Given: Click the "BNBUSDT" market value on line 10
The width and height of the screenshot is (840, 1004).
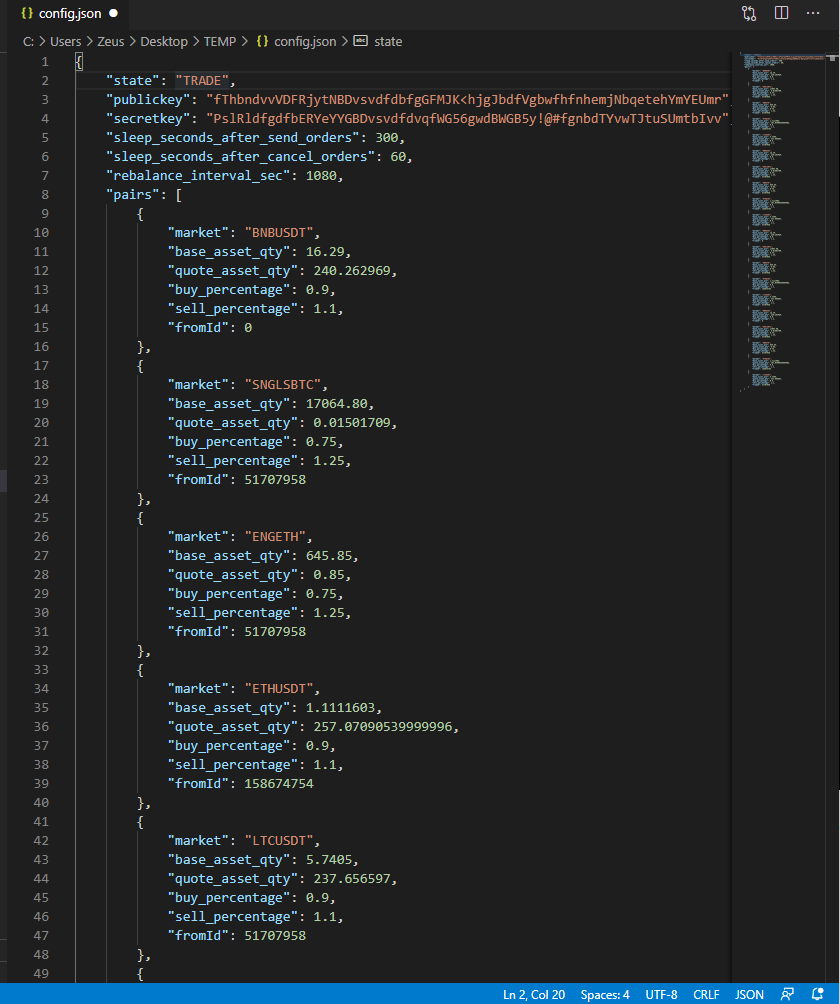Looking at the screenshot, I should [283, 232].
